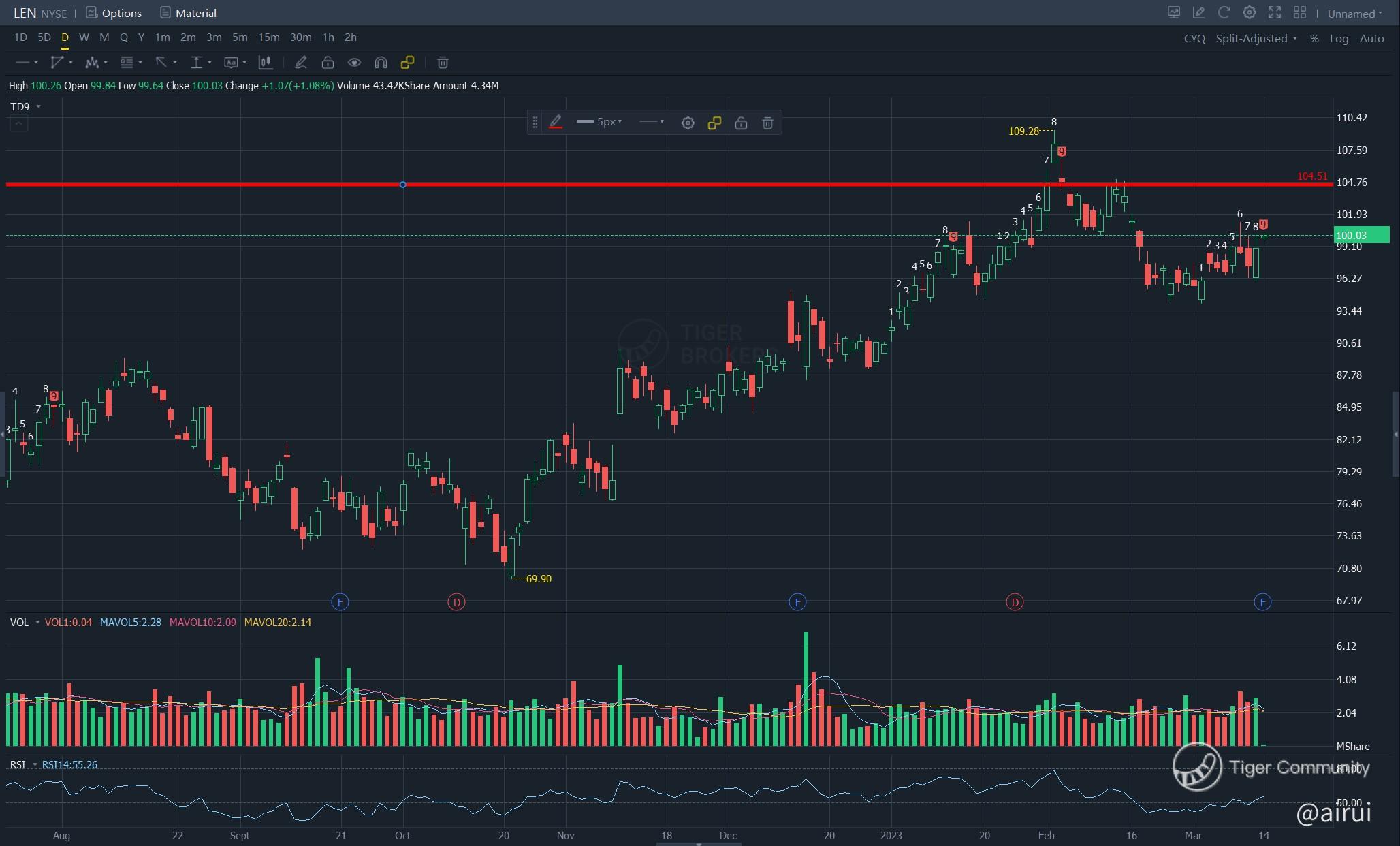Image resolution: width=1400 pixels, height=846 pixels.
Task: Click the CYQ button
Action: pos(1194,38)
